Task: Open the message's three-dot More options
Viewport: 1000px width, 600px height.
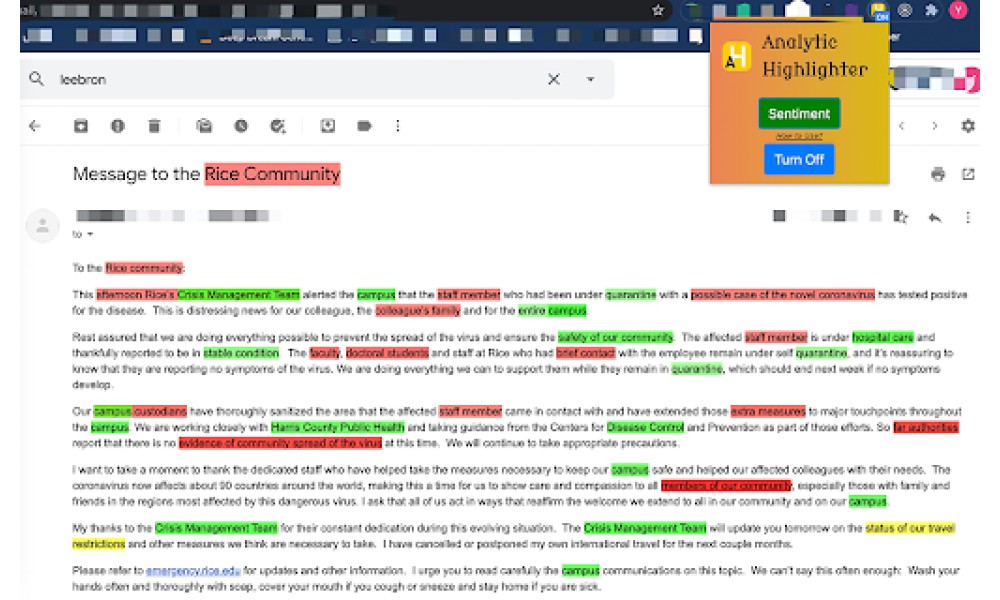Action: (x=968, y=217)
